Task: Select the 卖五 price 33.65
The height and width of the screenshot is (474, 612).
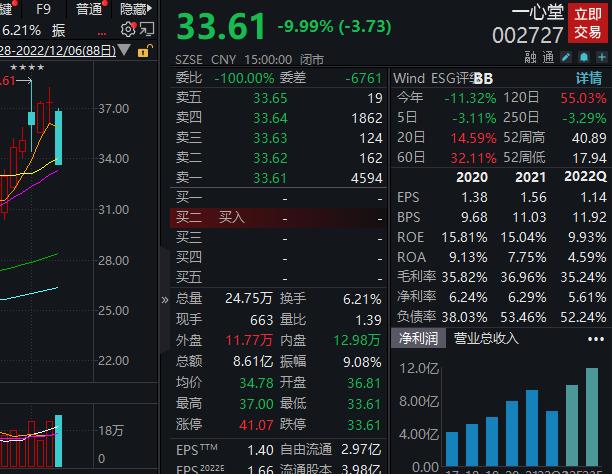Action: [270, 98]
